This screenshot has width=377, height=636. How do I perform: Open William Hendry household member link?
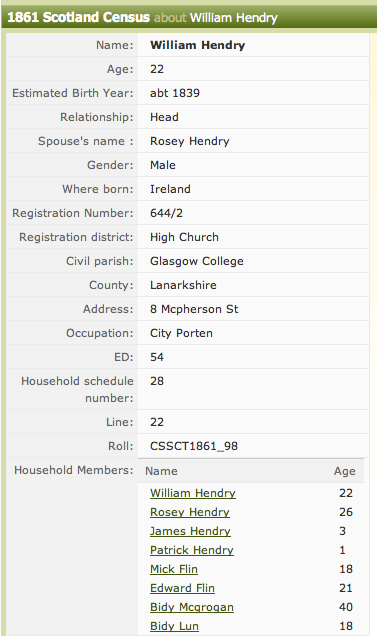(x=192, y=493)
